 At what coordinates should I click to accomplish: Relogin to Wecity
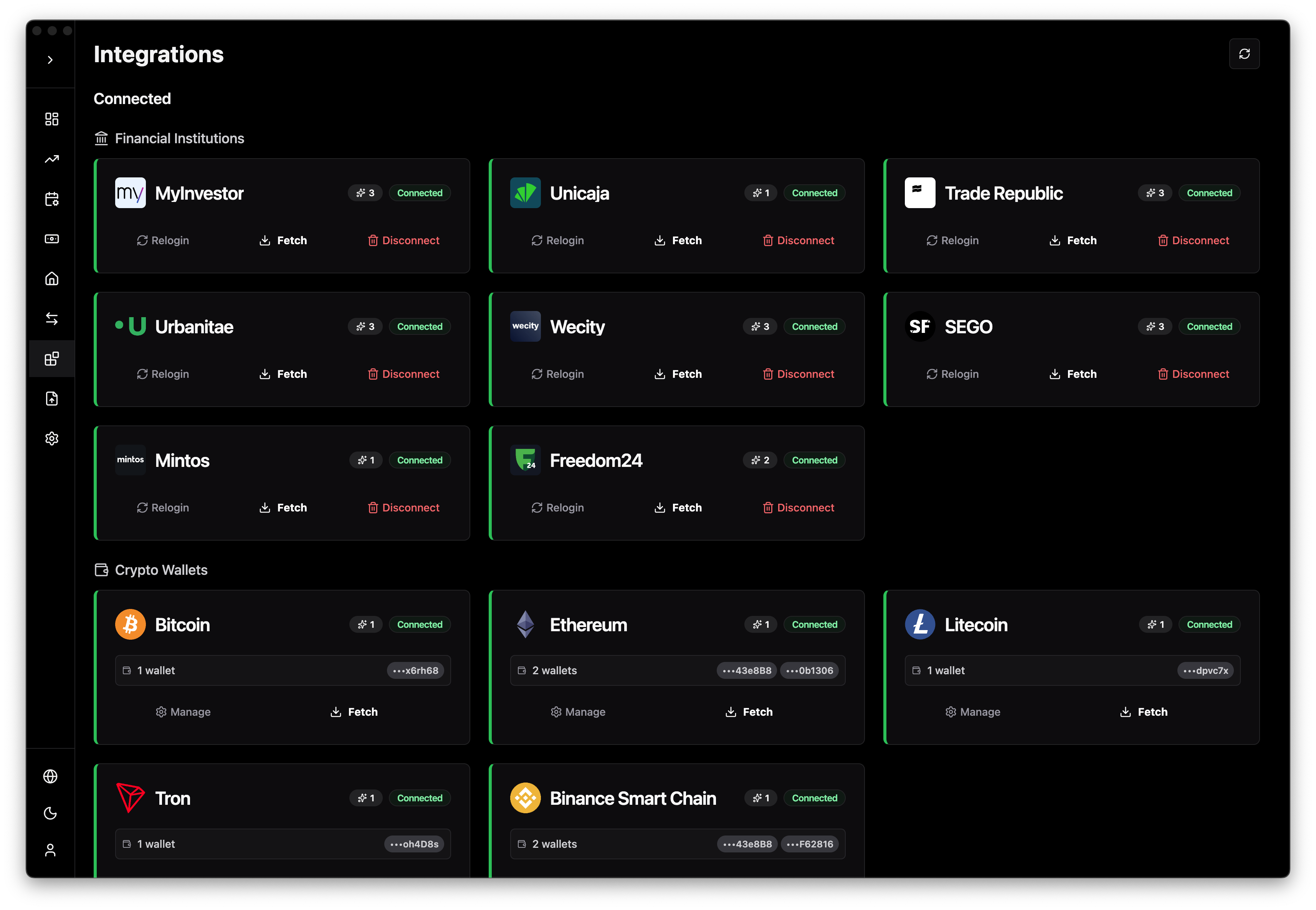[x=558, y=374]
